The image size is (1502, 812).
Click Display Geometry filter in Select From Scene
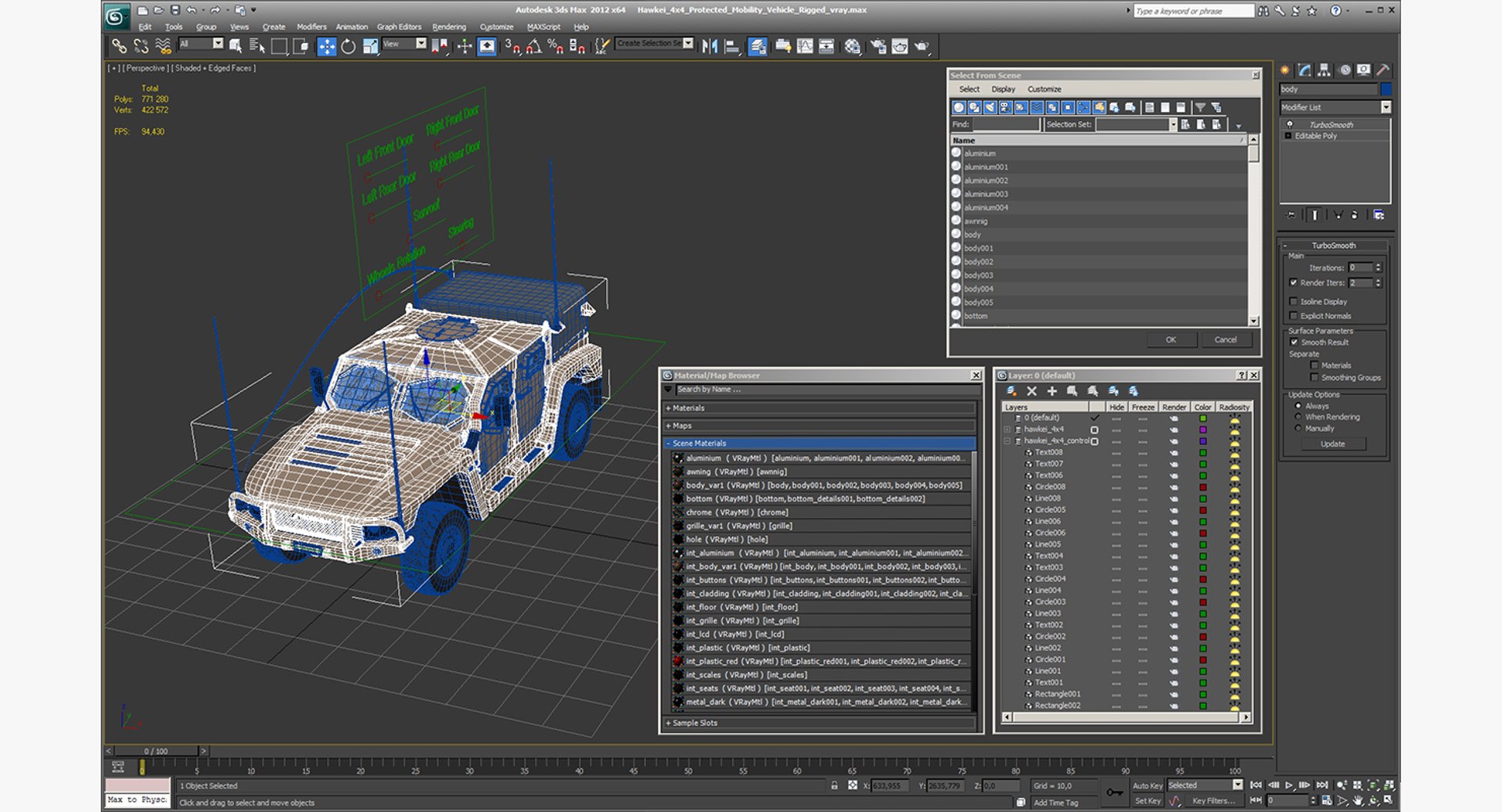pyautogui.click(x=958, y=107)
